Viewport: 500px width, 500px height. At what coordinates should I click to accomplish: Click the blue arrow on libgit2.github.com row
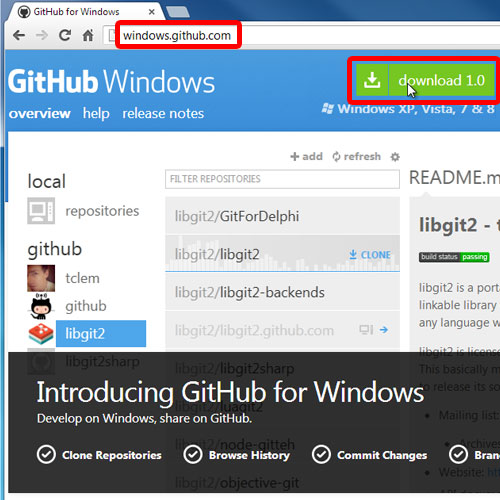pos(384,330)
